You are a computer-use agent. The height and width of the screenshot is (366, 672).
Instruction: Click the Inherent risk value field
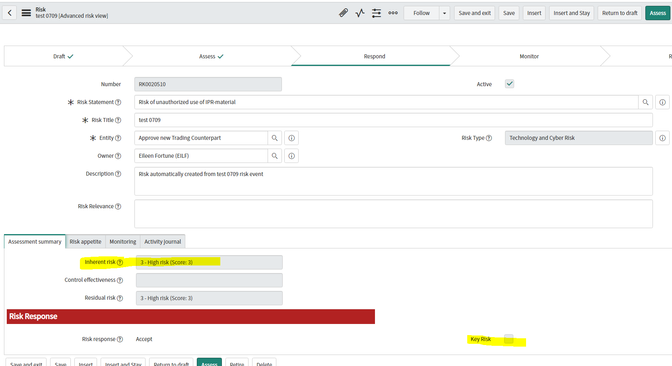click(209, 262)
